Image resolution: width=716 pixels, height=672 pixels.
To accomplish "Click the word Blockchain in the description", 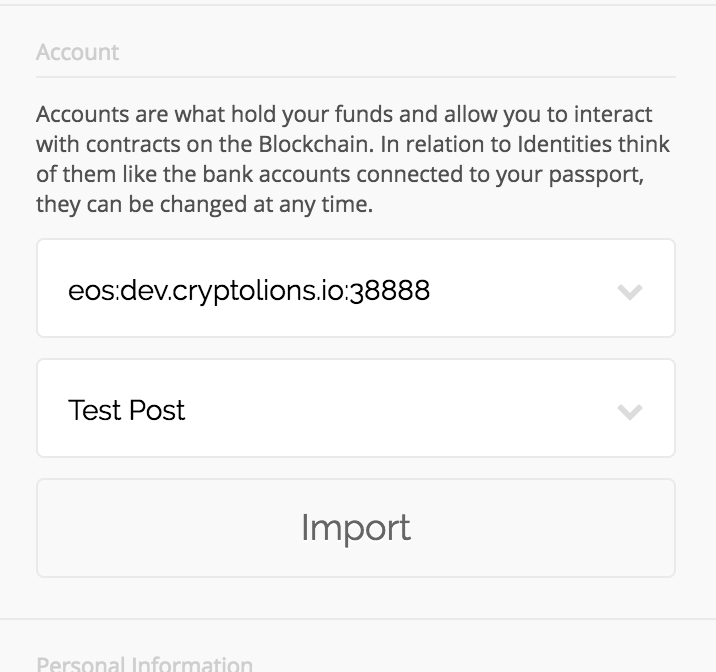I will 316,144.
